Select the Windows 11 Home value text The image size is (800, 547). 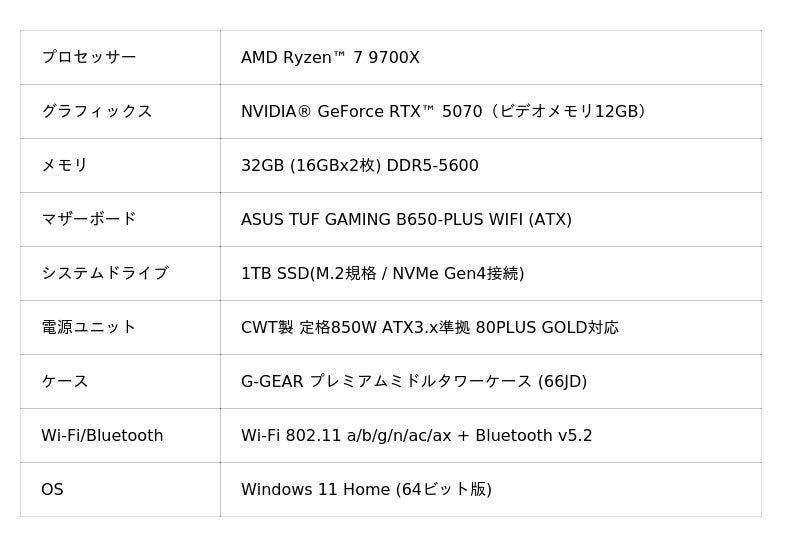[366, 489]
